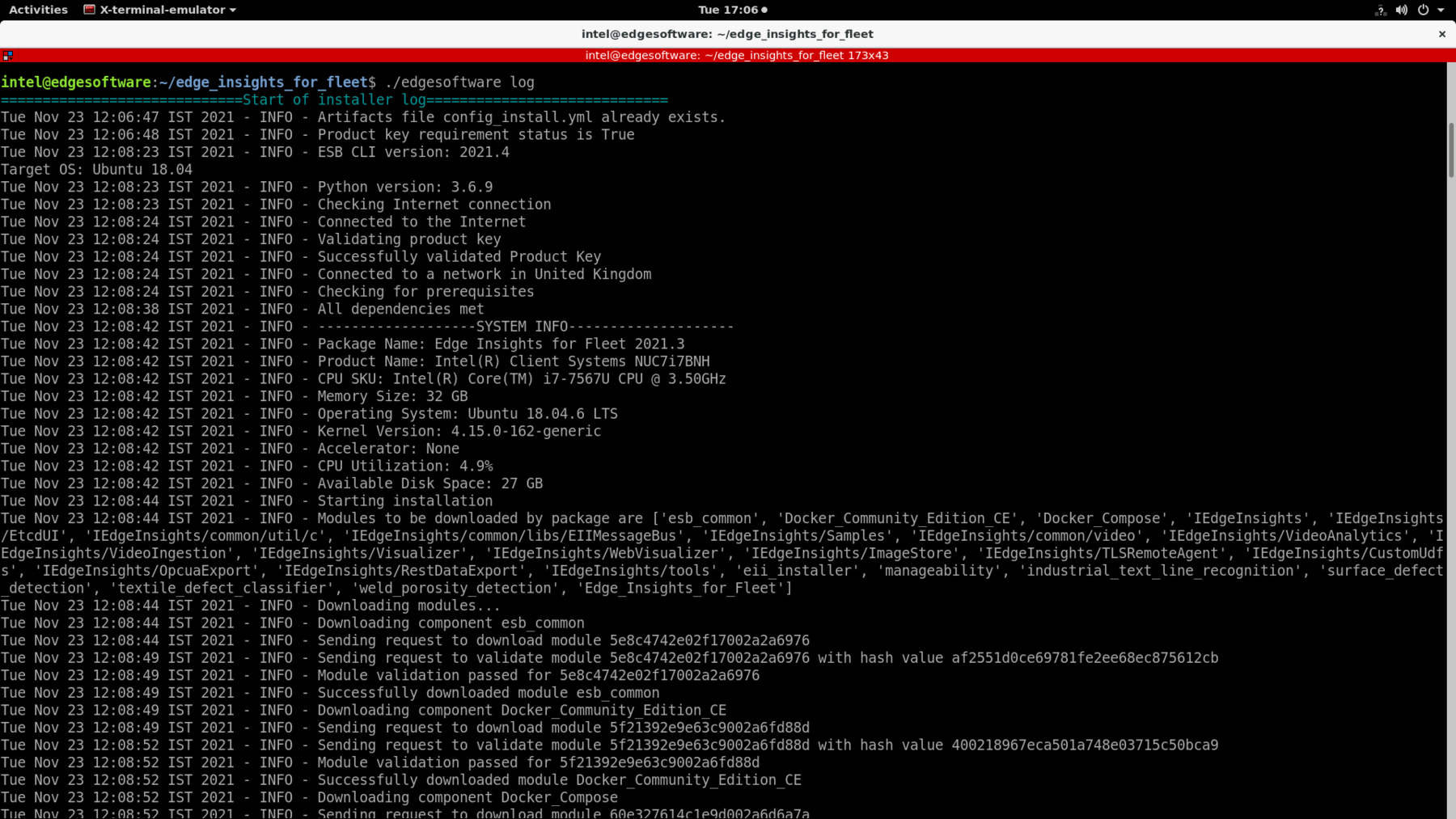Click 'Operating System: Ubuntu 18.04.6 LTS'

pos(468,414)
